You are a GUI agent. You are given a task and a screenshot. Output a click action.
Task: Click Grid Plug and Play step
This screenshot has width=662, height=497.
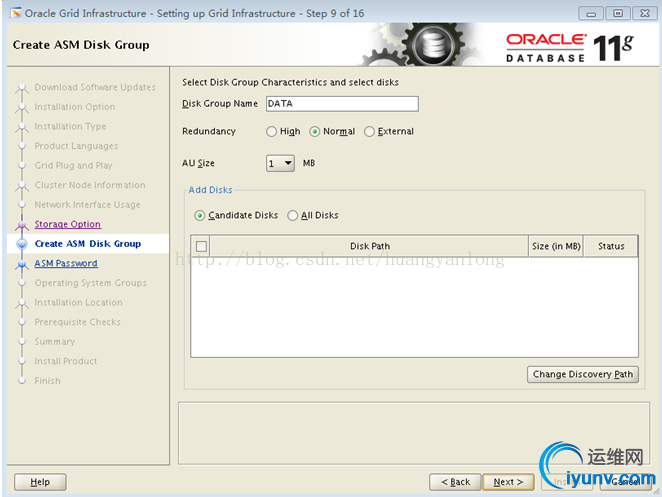73,166
